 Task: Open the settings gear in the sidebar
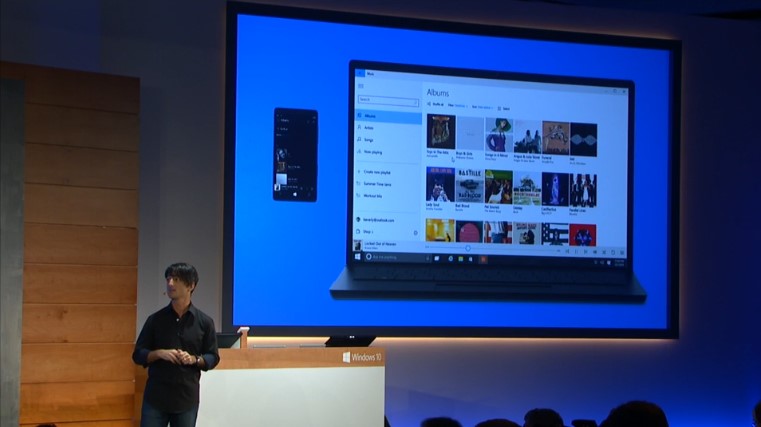[x=415, y=232]
